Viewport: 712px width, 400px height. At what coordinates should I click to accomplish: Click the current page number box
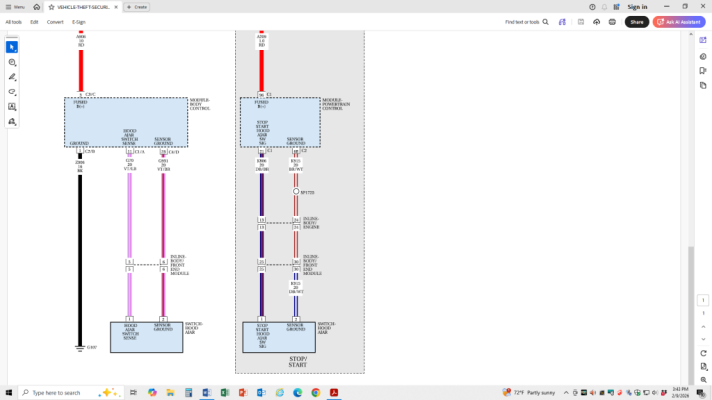[703, 300]
